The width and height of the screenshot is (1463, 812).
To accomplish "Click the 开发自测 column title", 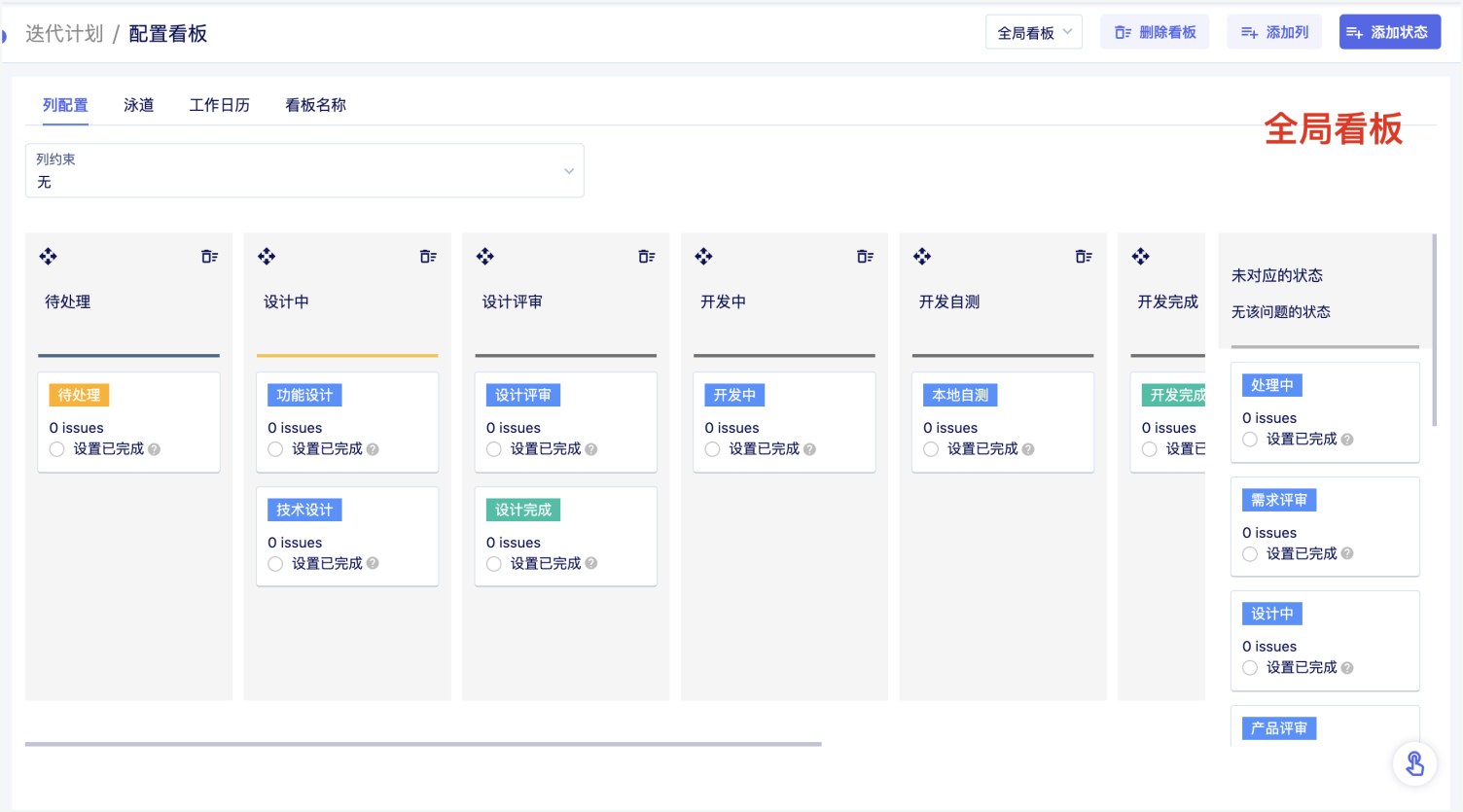I will (x=949, y=302).
